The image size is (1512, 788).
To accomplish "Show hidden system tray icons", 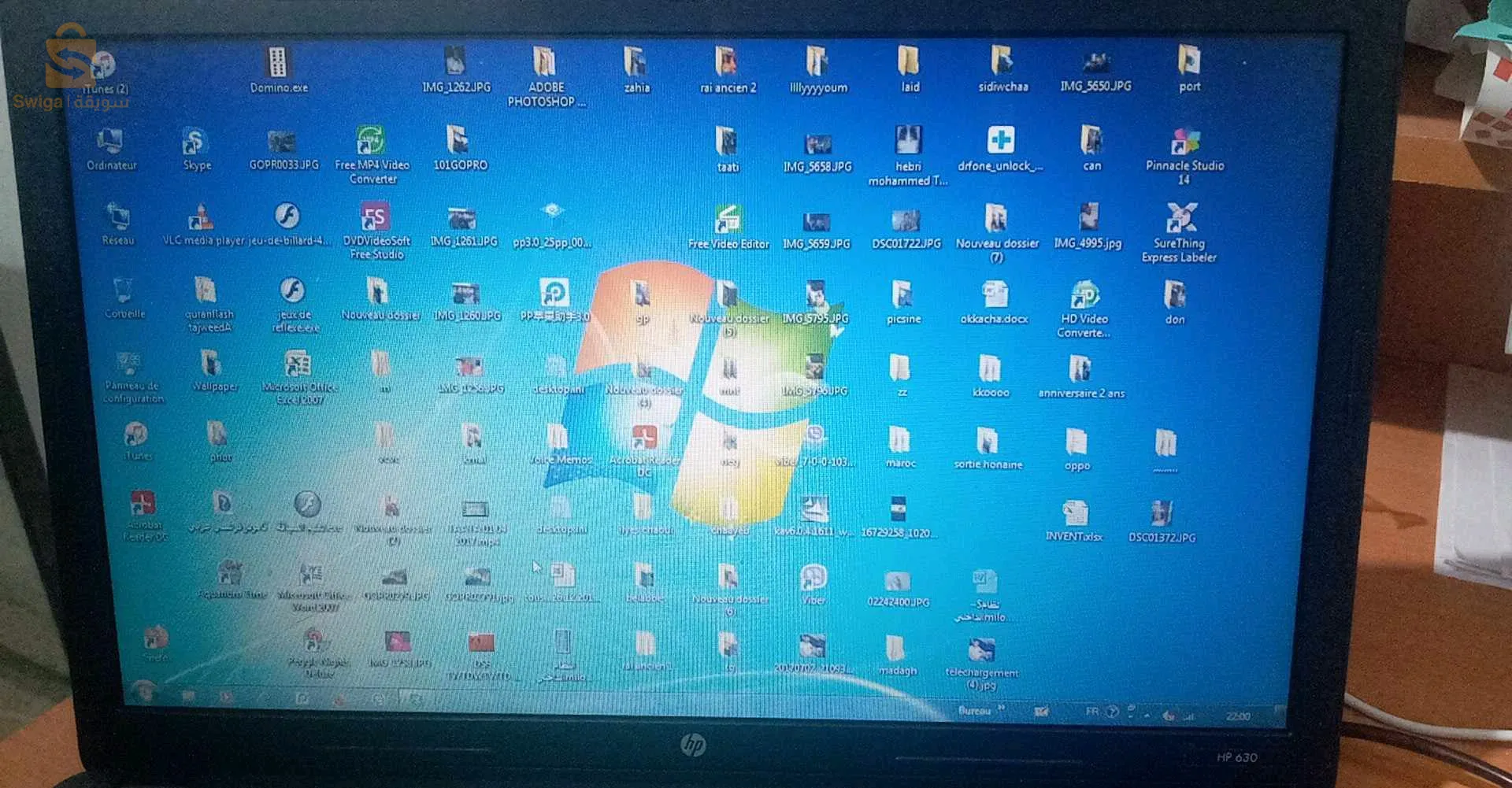I will coord(1147,715).
